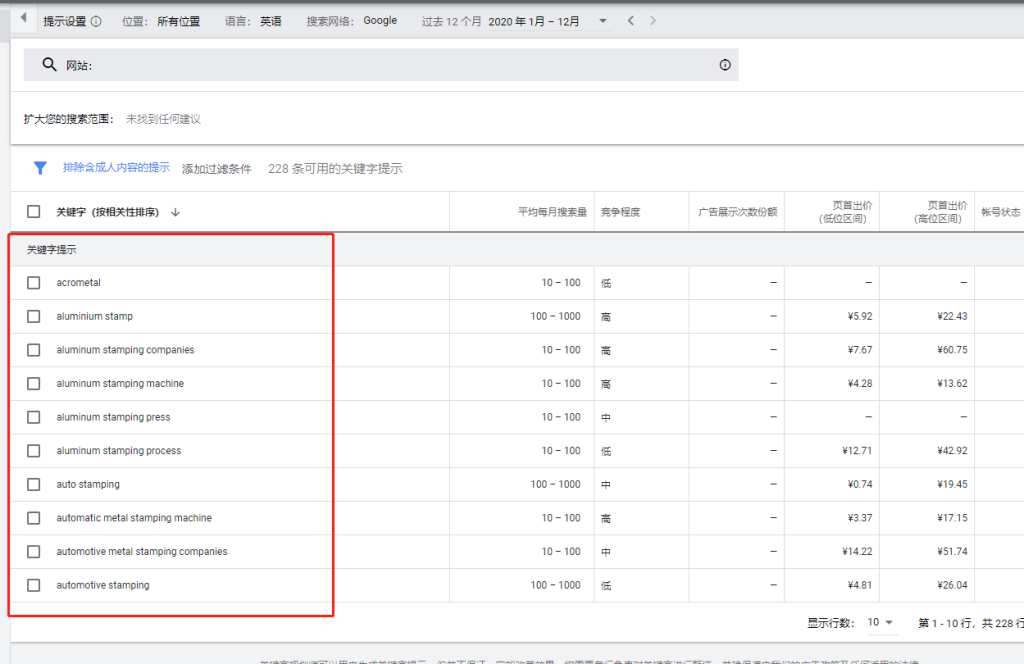The width and height of the screenshot is (1024, 664).
Task: Click sort arrow in 关键字 column header
Action: tap(176, 212)
